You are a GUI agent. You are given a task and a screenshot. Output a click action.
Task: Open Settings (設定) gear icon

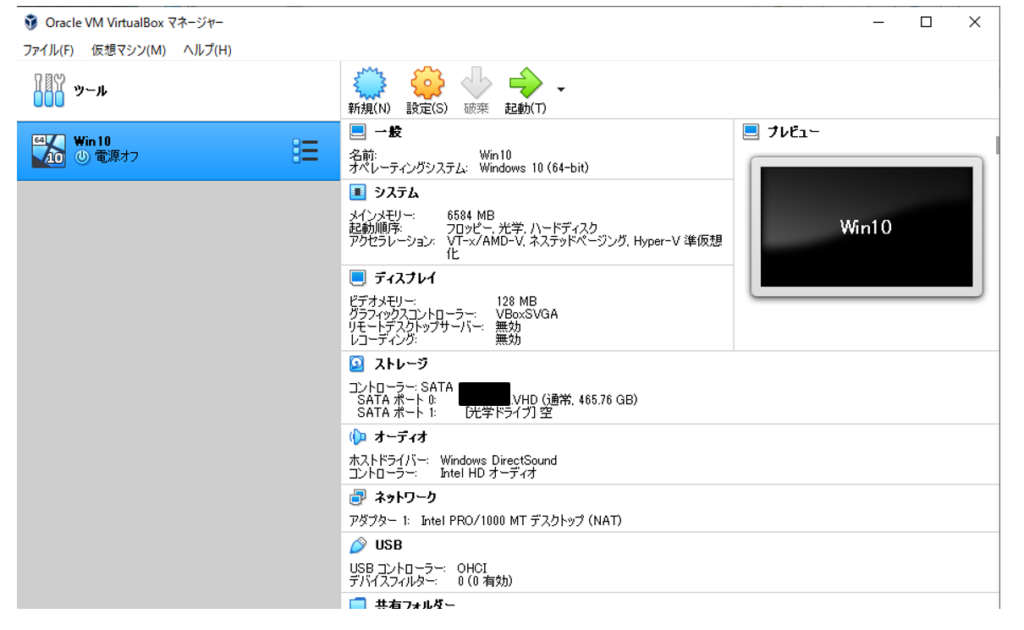pyautogui.click(x=427, y=84)
